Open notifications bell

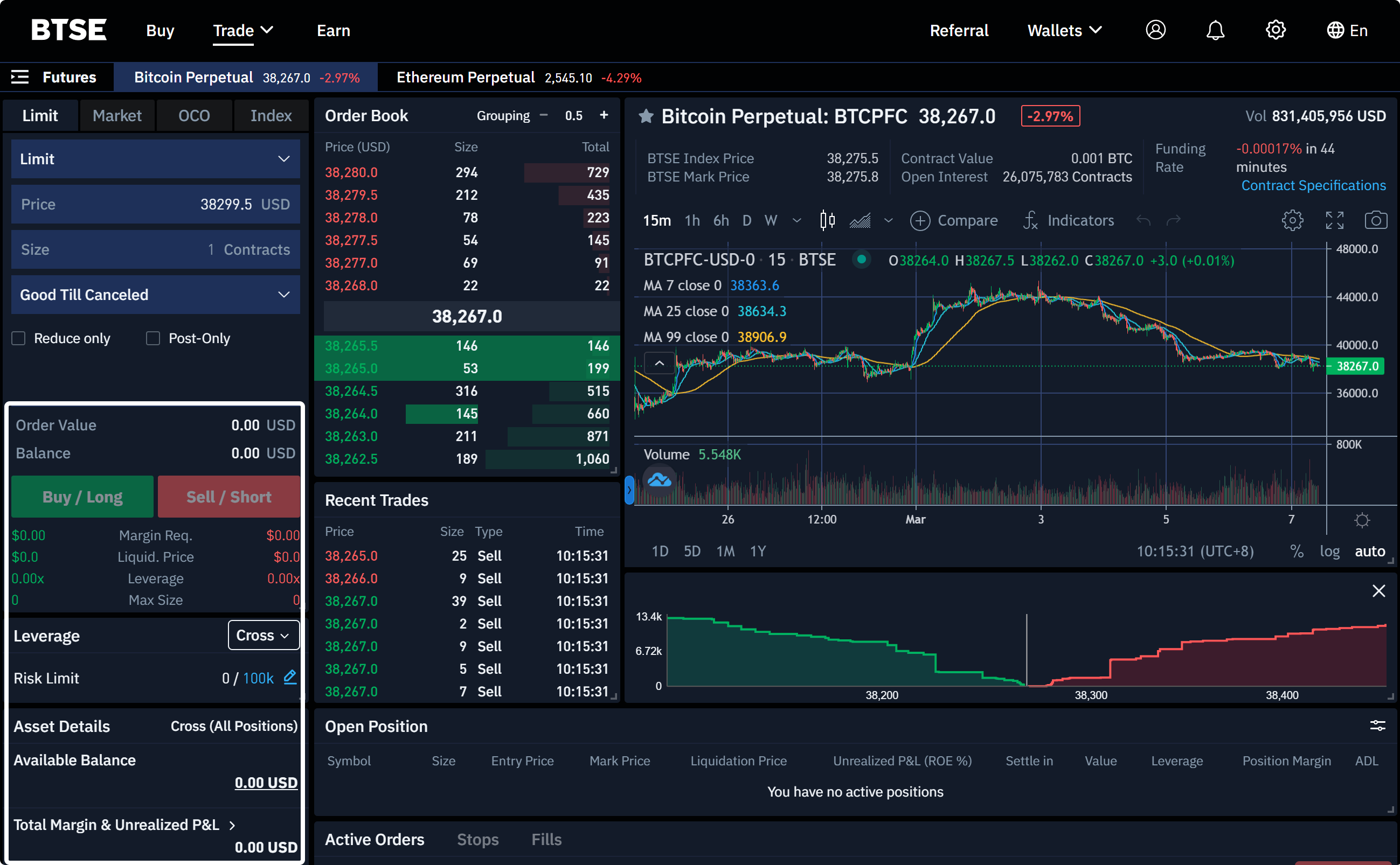(x=1215, y=30)
